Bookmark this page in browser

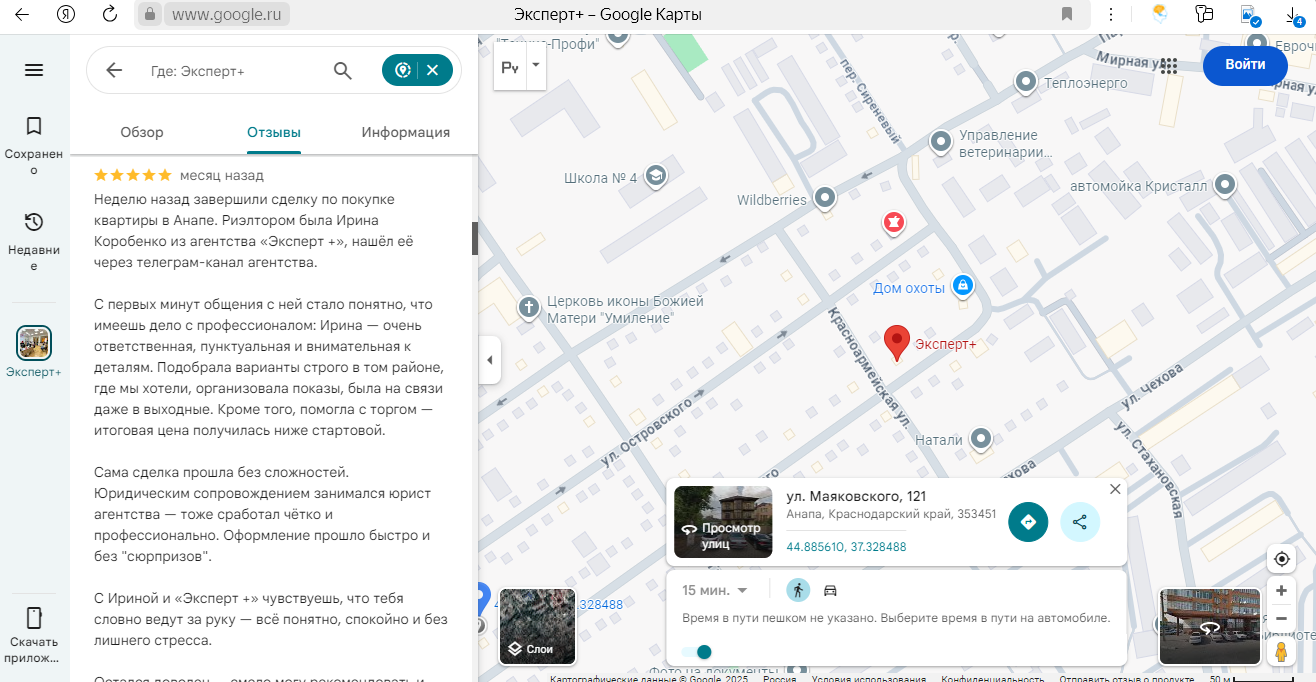click(1067, 14)
